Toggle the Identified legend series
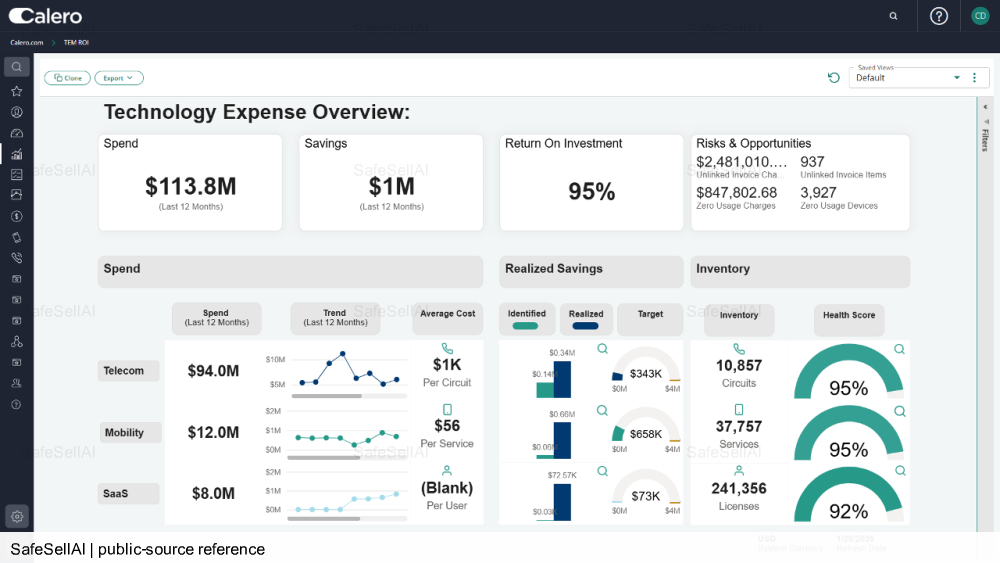This screenshot has height=563, width=1000. coord(526,319)
